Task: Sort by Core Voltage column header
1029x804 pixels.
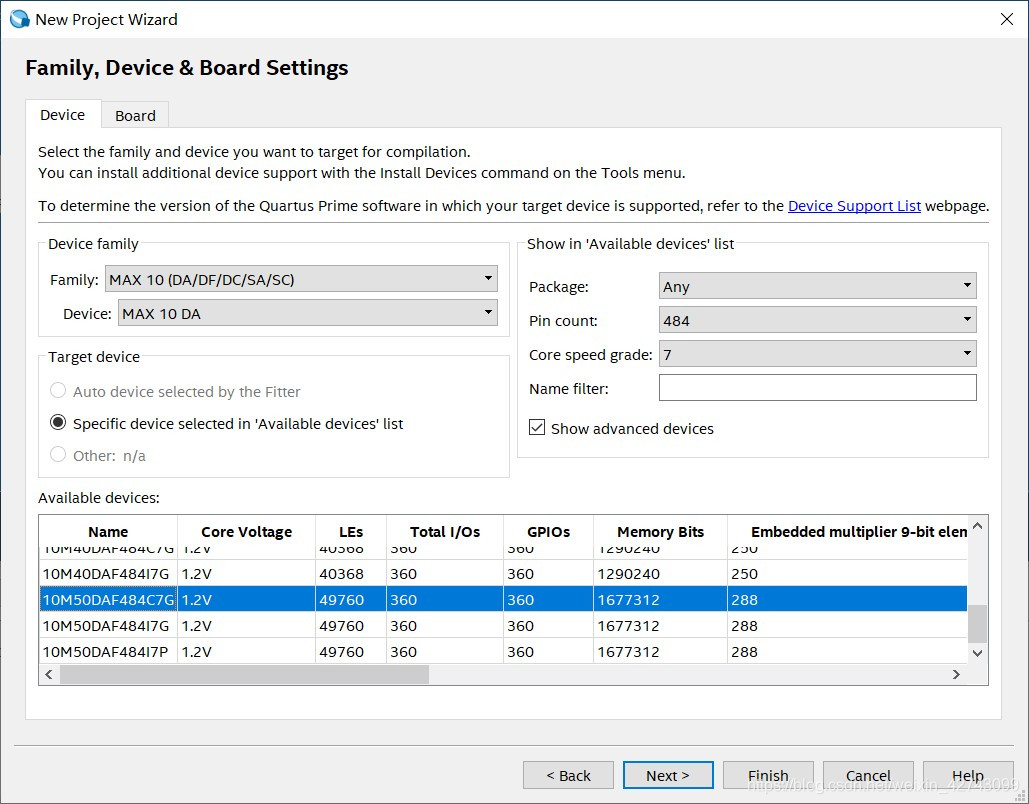Action: [x=246, y=532]
